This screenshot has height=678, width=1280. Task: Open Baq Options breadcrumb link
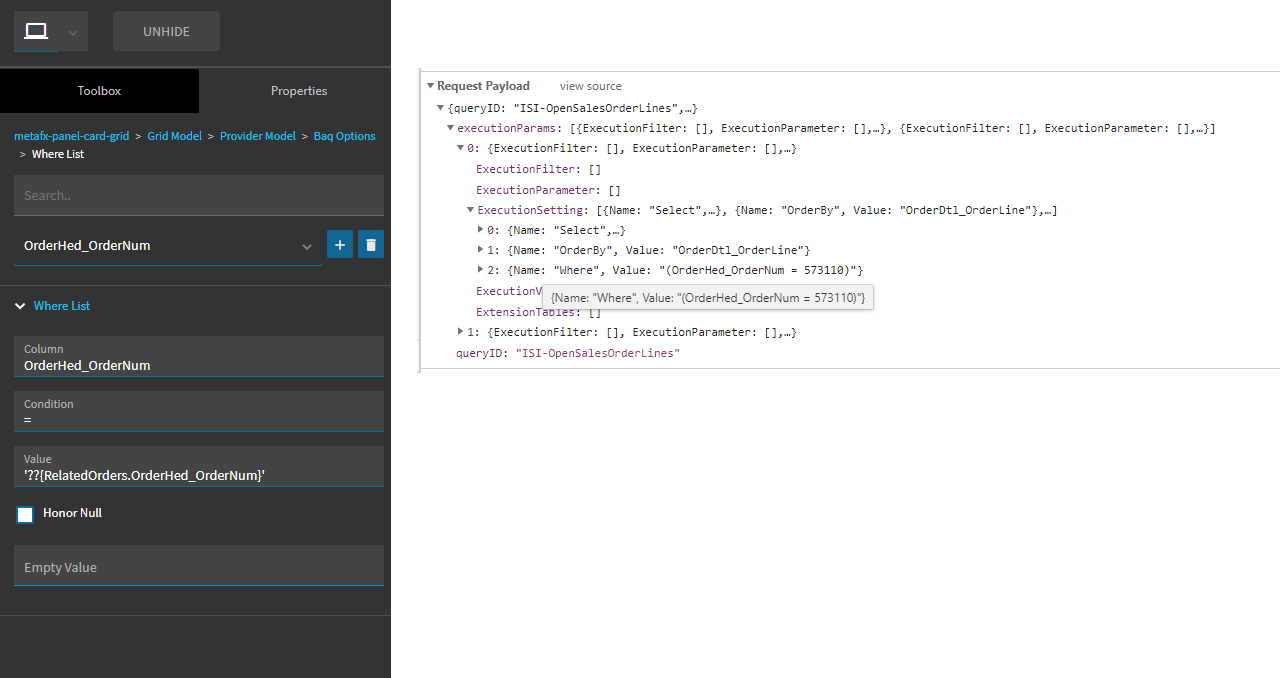[x=344, y=136]
